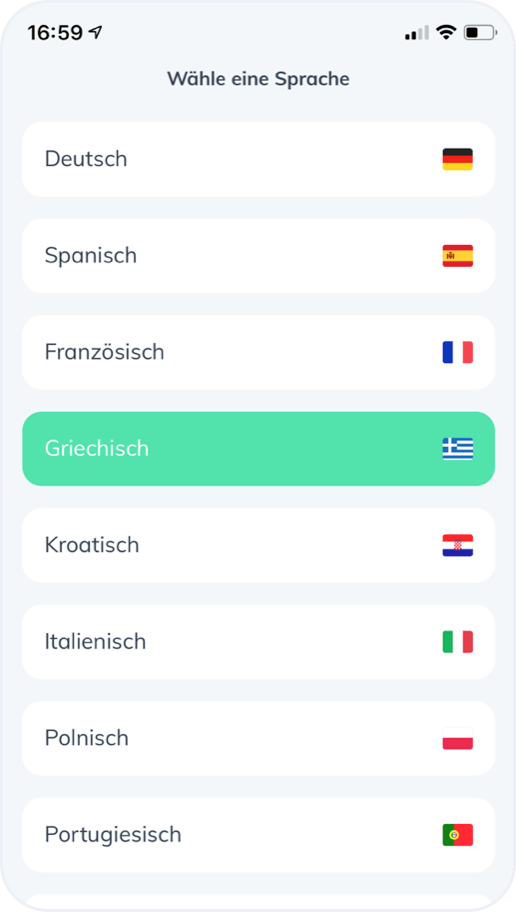Tap the Greek flag icon
This screenshot has width=516, height=912.
457,449
